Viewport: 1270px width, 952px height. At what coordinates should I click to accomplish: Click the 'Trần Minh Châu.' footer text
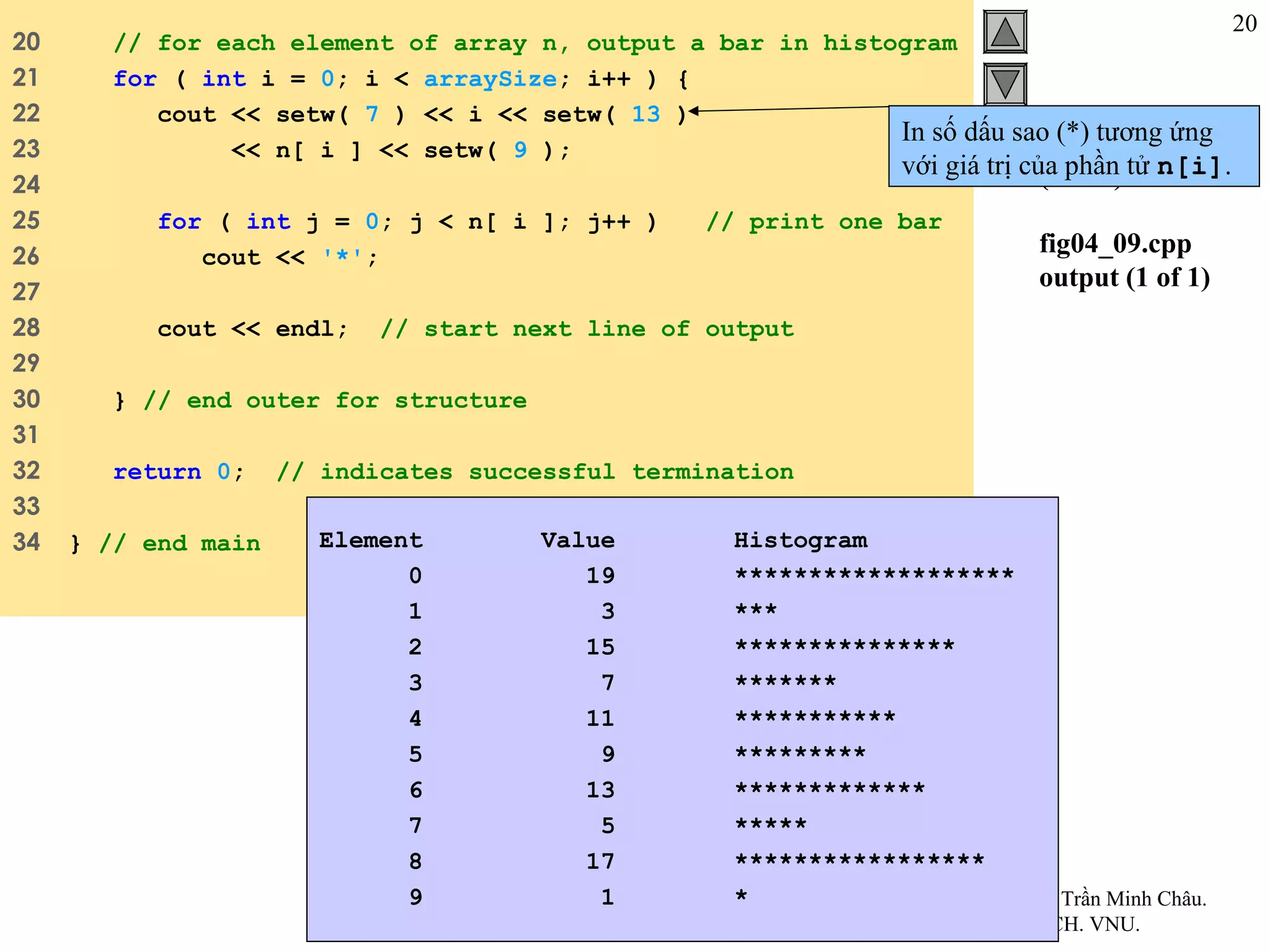pos(1134,899)
